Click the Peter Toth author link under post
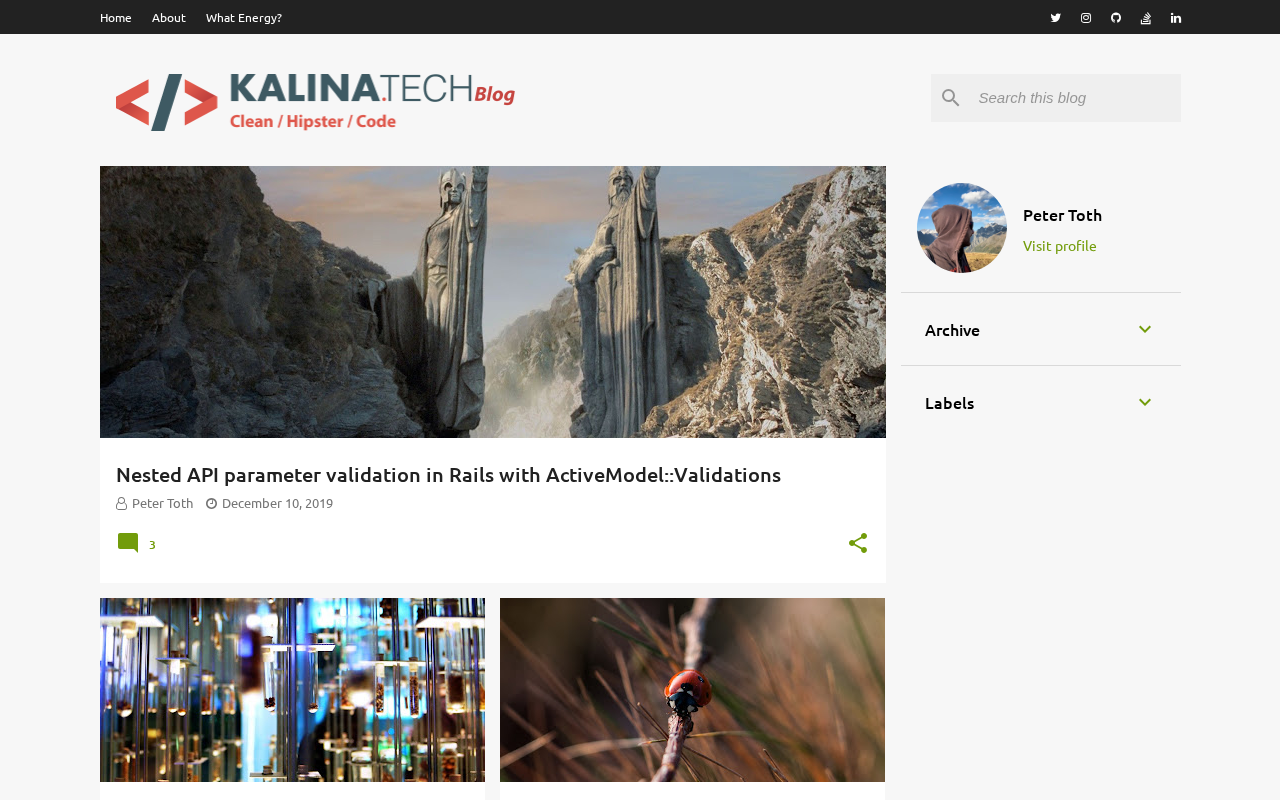Image resolution: width=1280 pixels, height=800 pixels. tap(163, 503)
